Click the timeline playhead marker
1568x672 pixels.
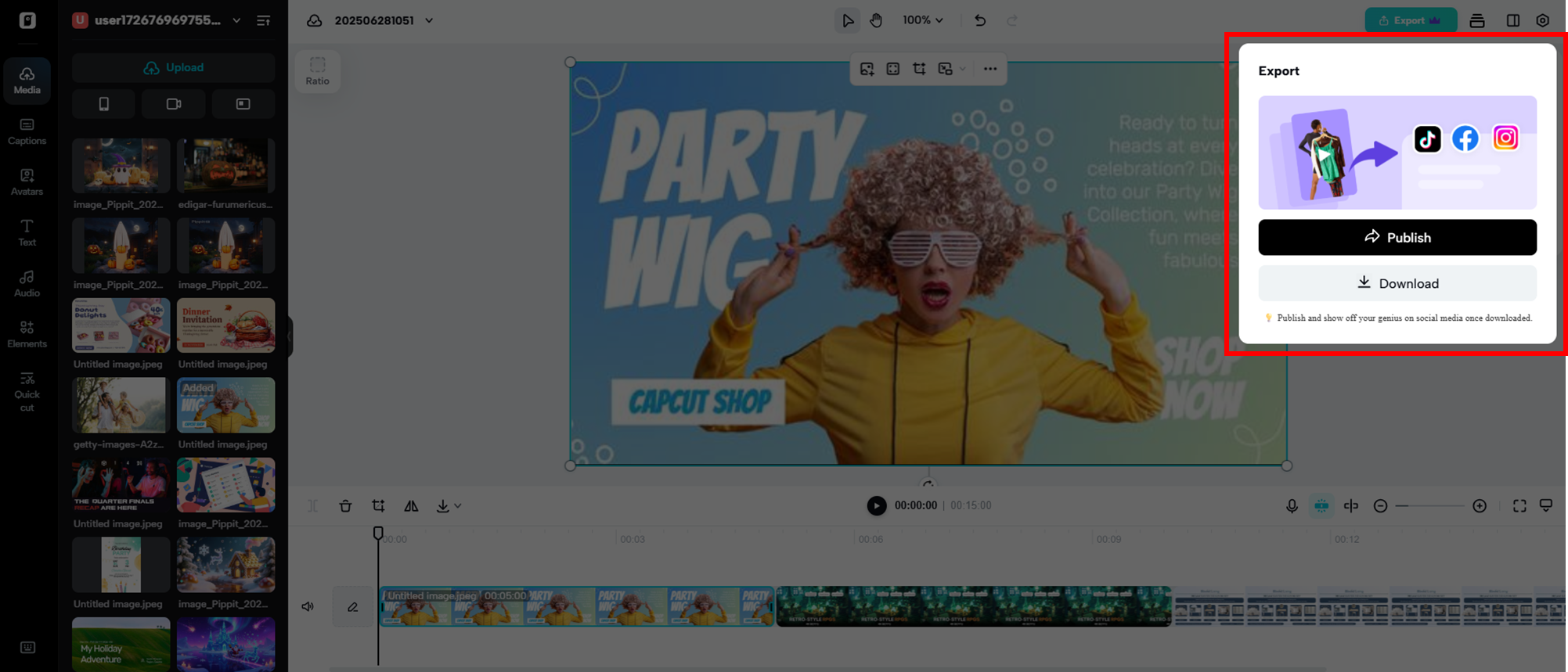pos(378,534)
